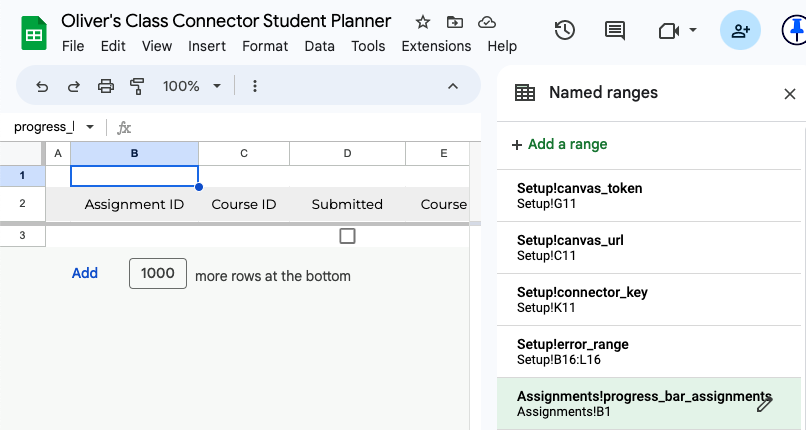This screenshot has height=430, width=806.
Task: Open the name box dropdown arrow
Action: pyautogui.click(x=90, y=127)
